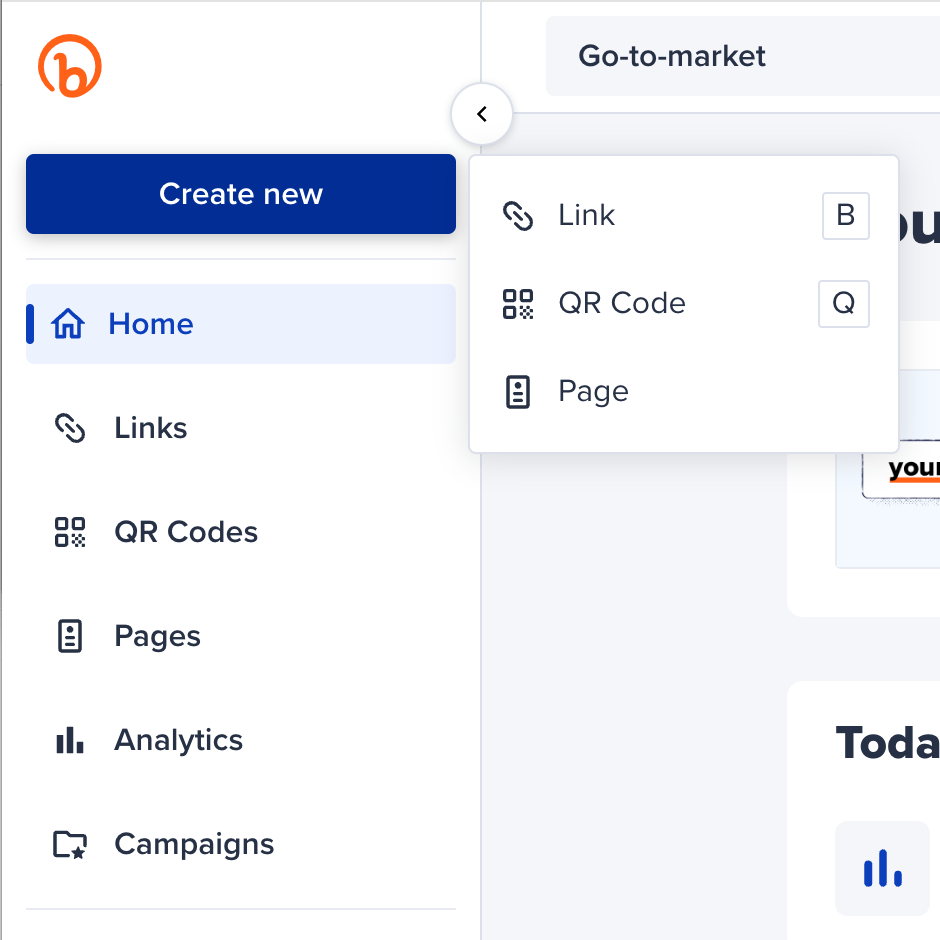This screenshot has width=940, height=940.
Task: Click the Links chain icon in sidebar
Action: (x=69, y=427)
